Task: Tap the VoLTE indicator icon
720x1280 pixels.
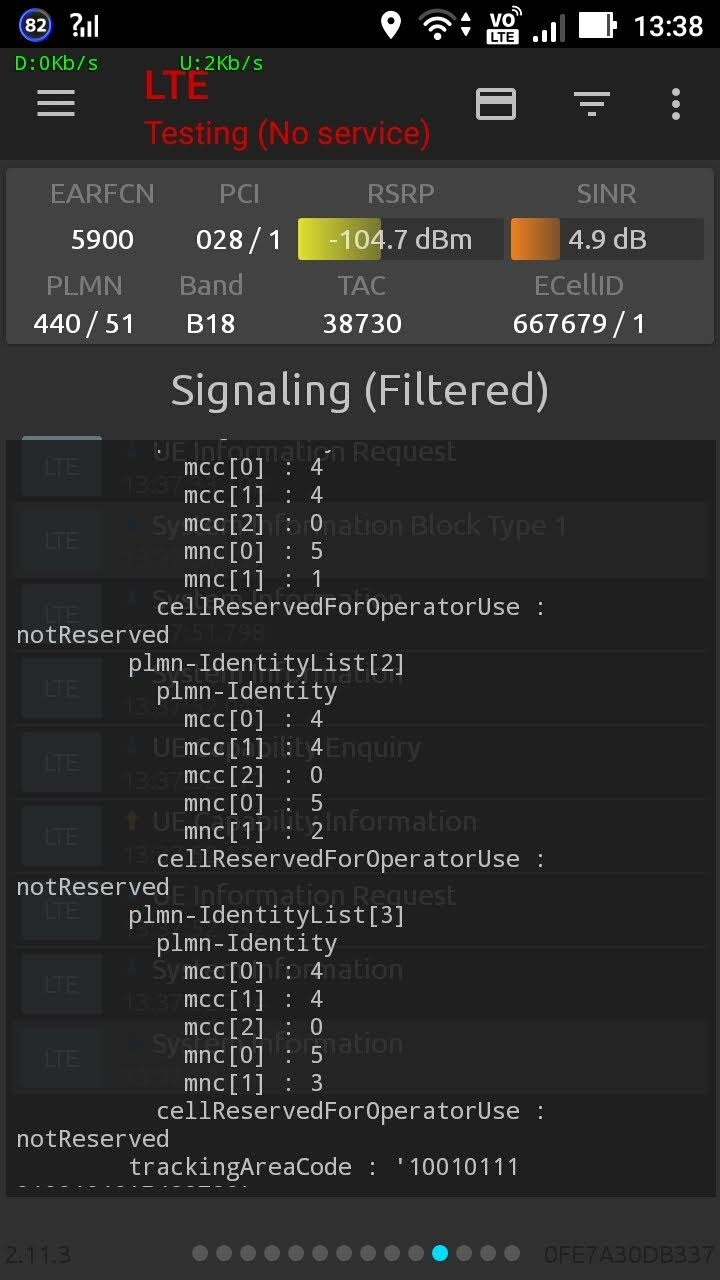Action: coord(502,26)
